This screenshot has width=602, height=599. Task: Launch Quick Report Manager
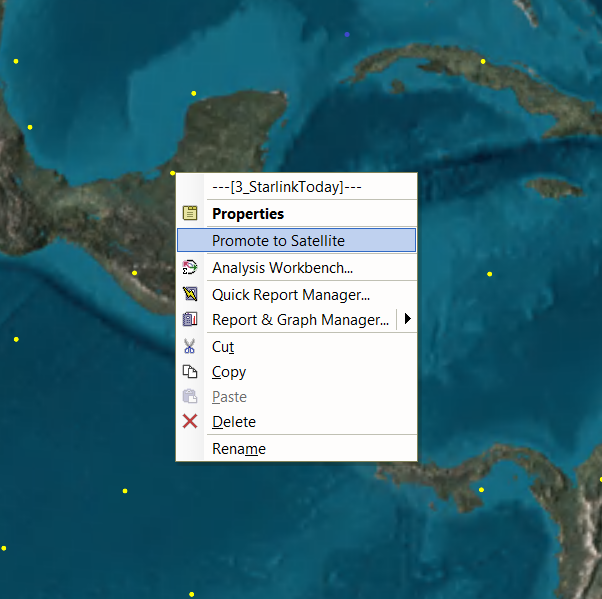(296, 295)
